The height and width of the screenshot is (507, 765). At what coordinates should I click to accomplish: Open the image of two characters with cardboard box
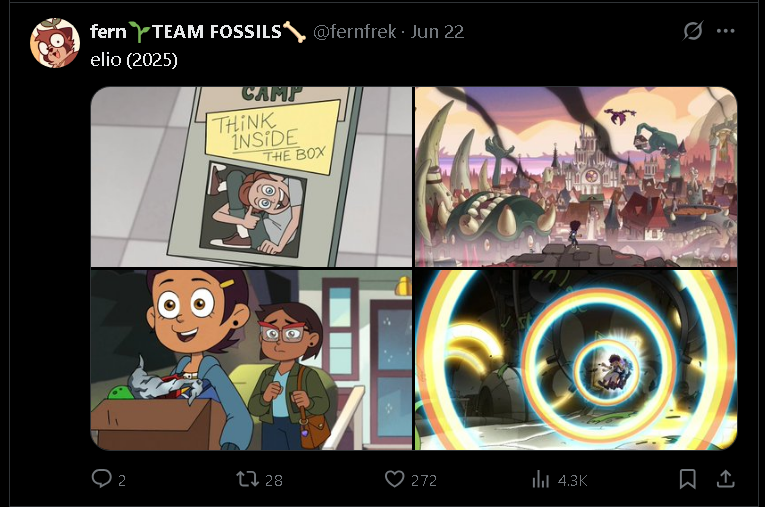tap(251, 360)
